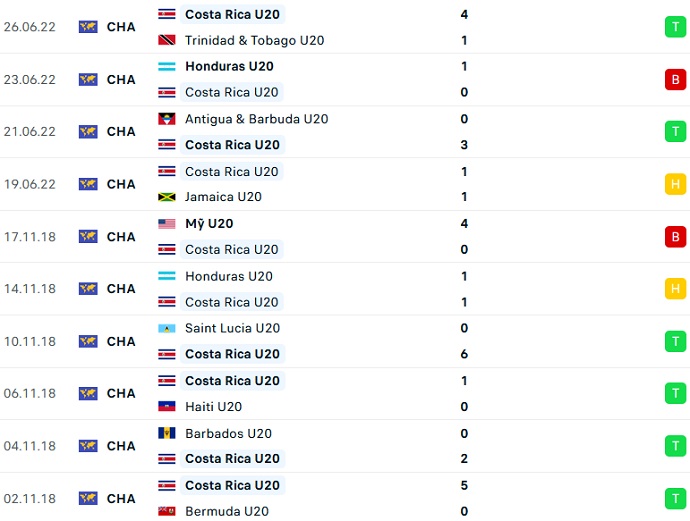Open Haiti U20 team link
Screen dimensions: 690x521
click(213, 407)
